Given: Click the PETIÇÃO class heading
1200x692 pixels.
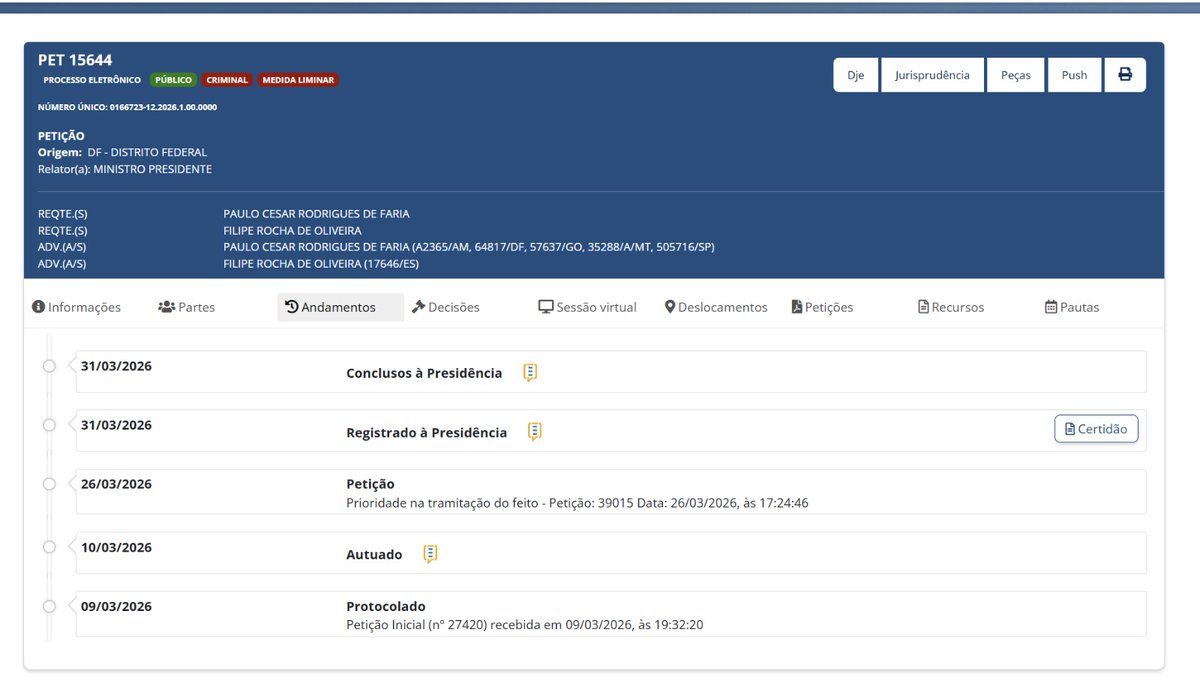Looking at the screenshot, I should click(x=61, y=136).
